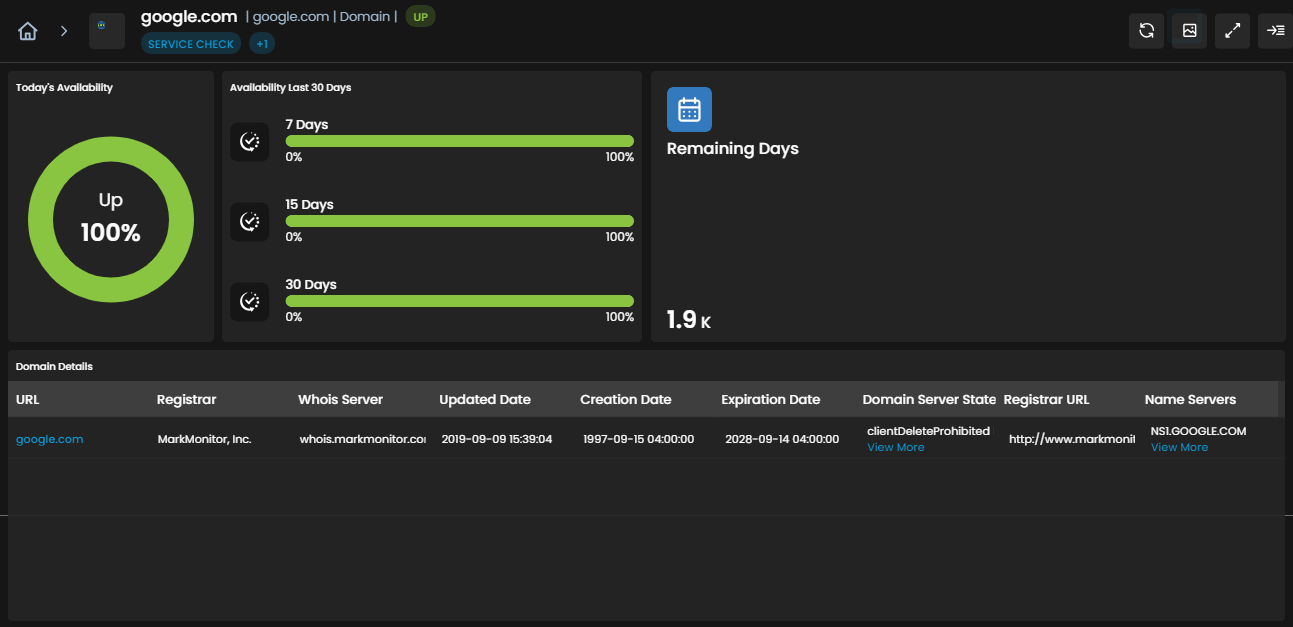
Task: Click the Remaining Days calendar icon
Action: [x=689, y=109]
